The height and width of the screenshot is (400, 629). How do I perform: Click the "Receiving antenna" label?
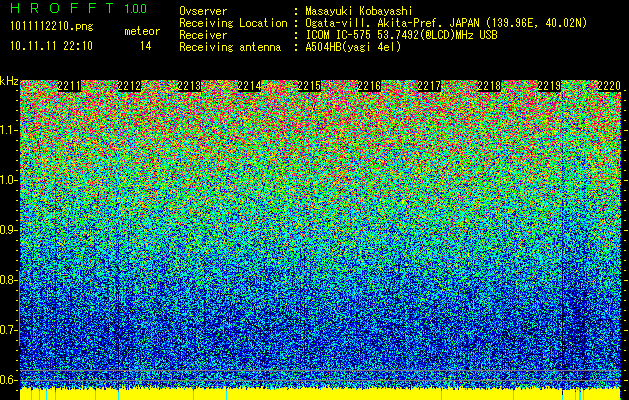click(230, 47)
